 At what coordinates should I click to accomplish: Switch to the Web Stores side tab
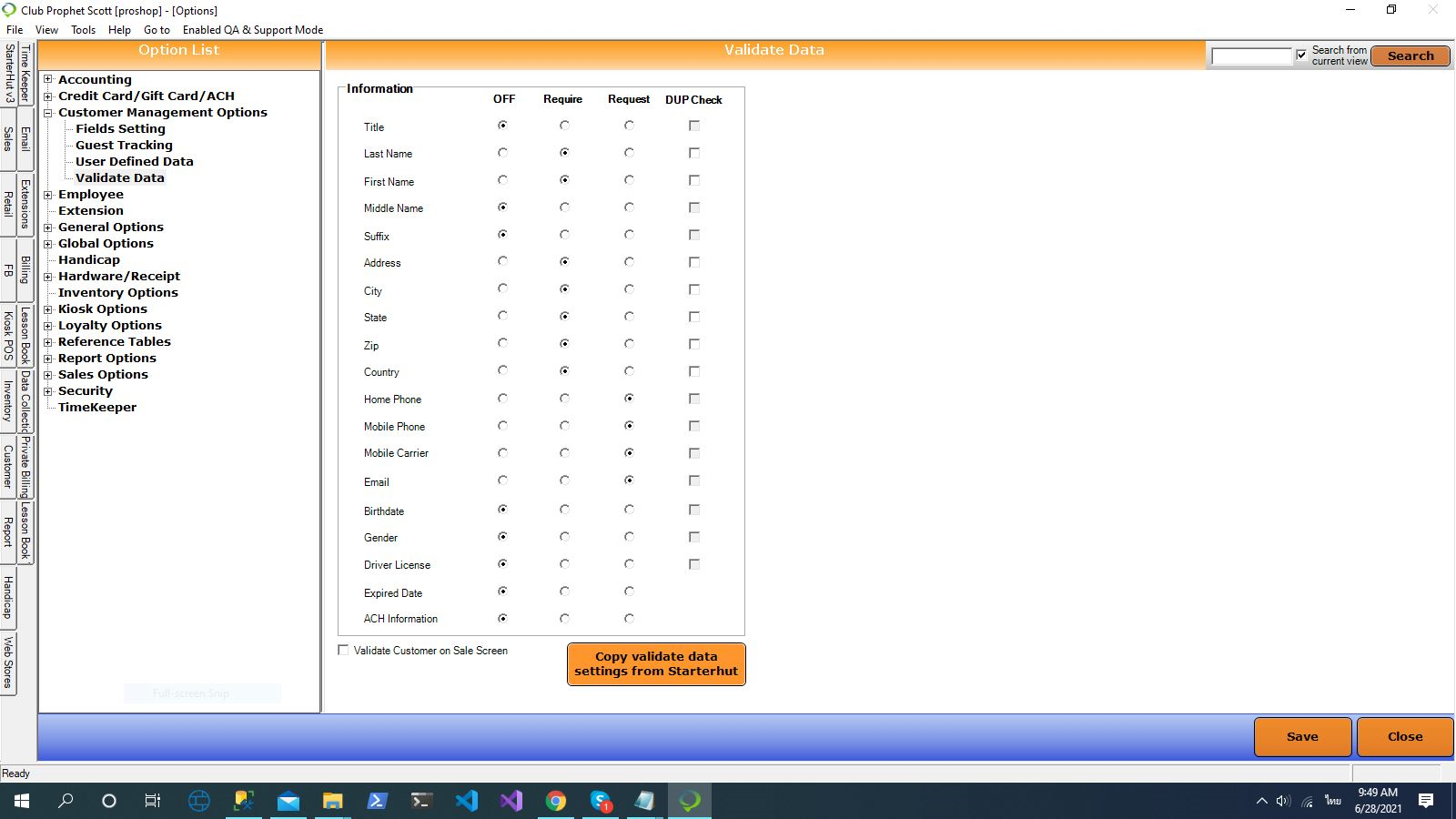8,662
